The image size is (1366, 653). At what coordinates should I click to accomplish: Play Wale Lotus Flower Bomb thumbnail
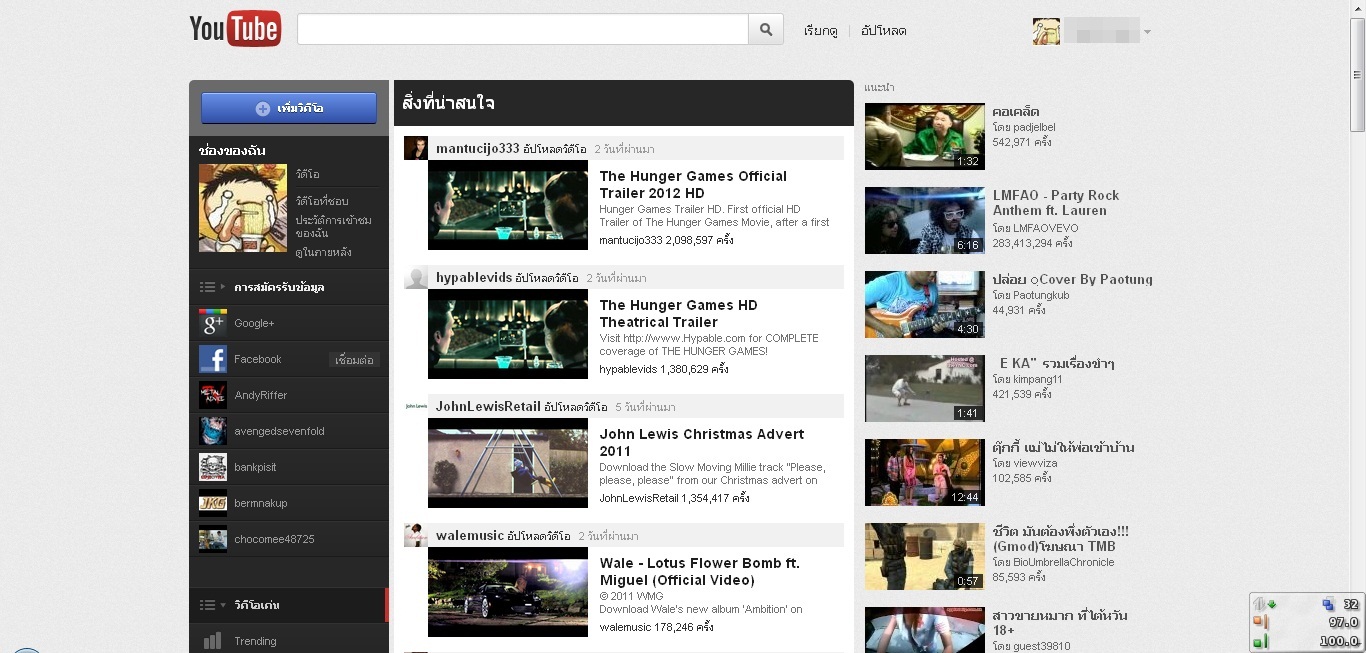point(508,592)
